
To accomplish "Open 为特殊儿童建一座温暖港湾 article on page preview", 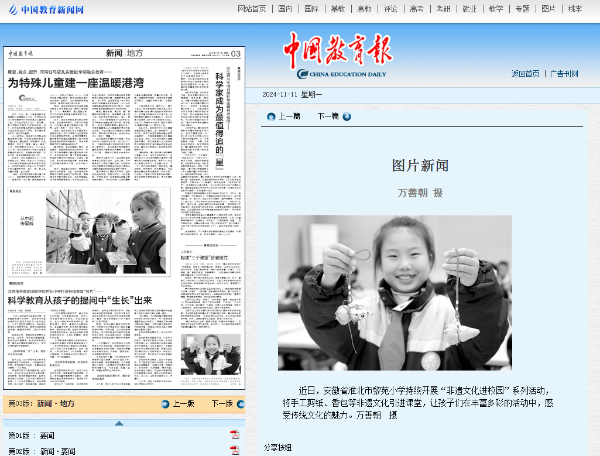I will (x=76, y=83).
